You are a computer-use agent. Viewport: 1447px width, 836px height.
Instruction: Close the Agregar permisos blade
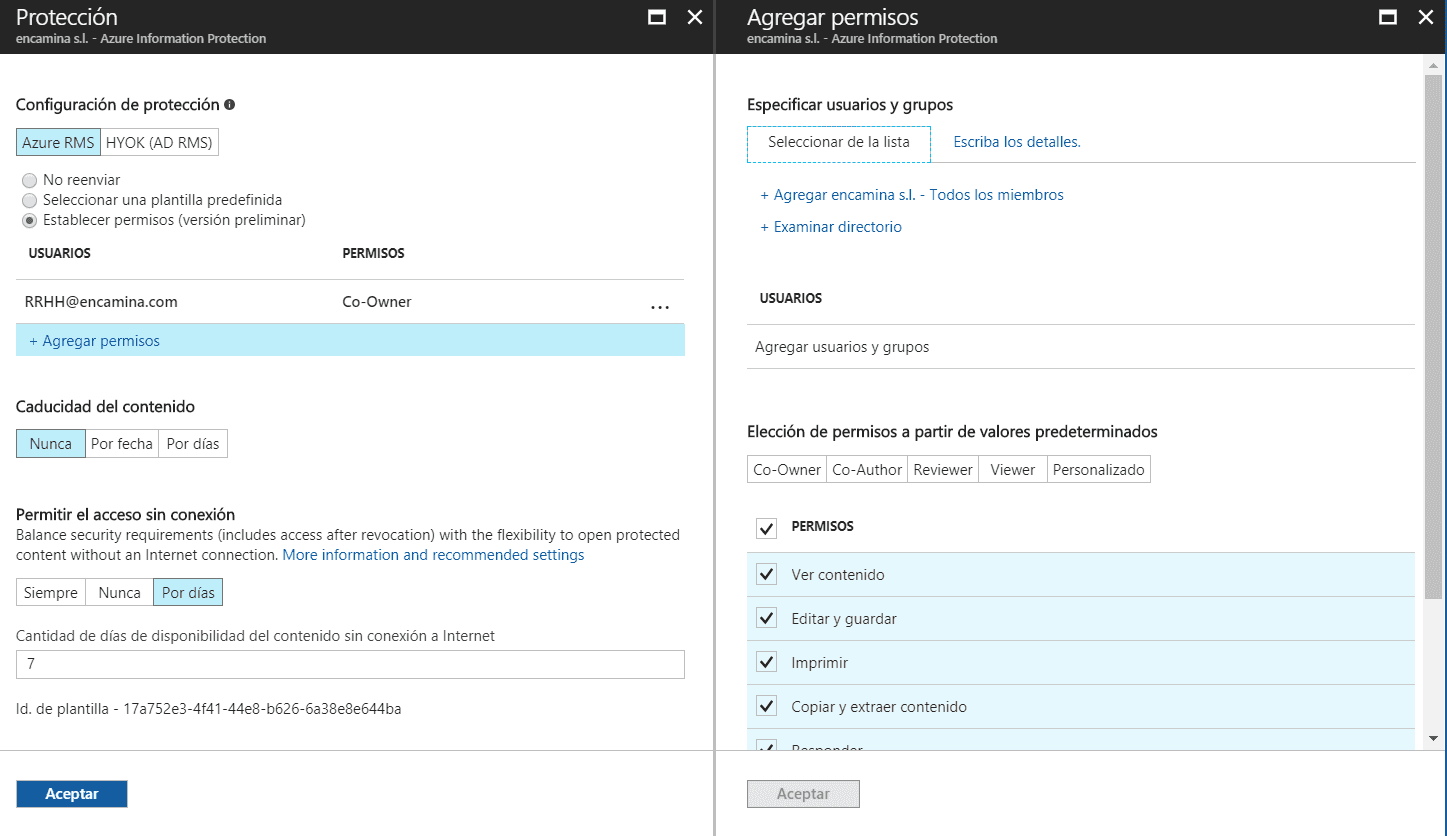point(1426,18)
